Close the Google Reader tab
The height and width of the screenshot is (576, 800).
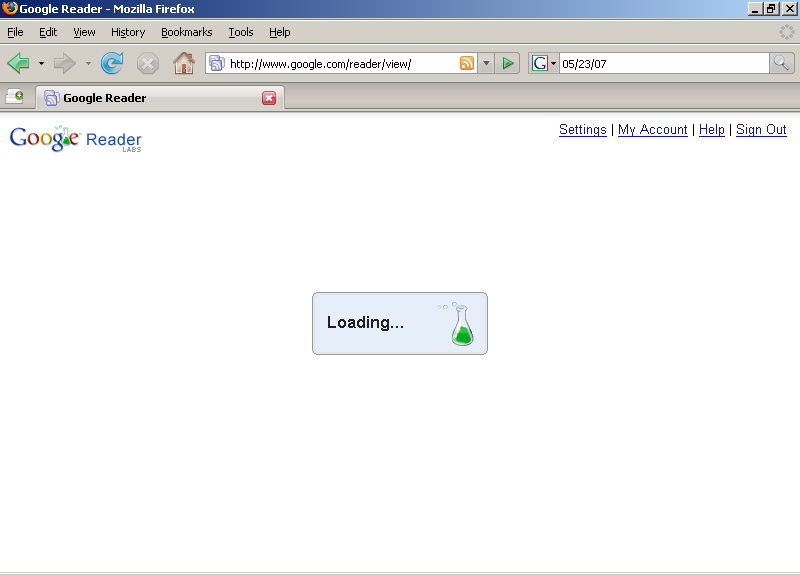269,98
